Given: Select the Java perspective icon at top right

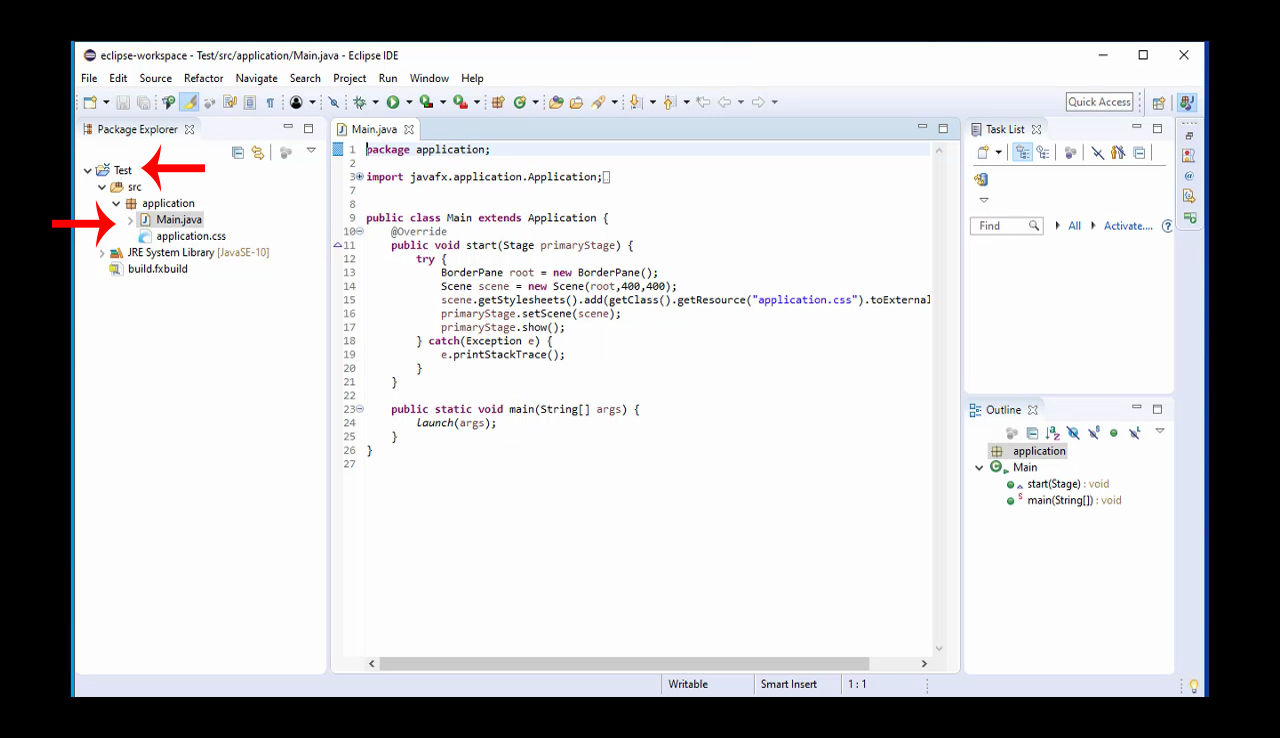Looking at the screenshot, I should [x=1186, y=101].
